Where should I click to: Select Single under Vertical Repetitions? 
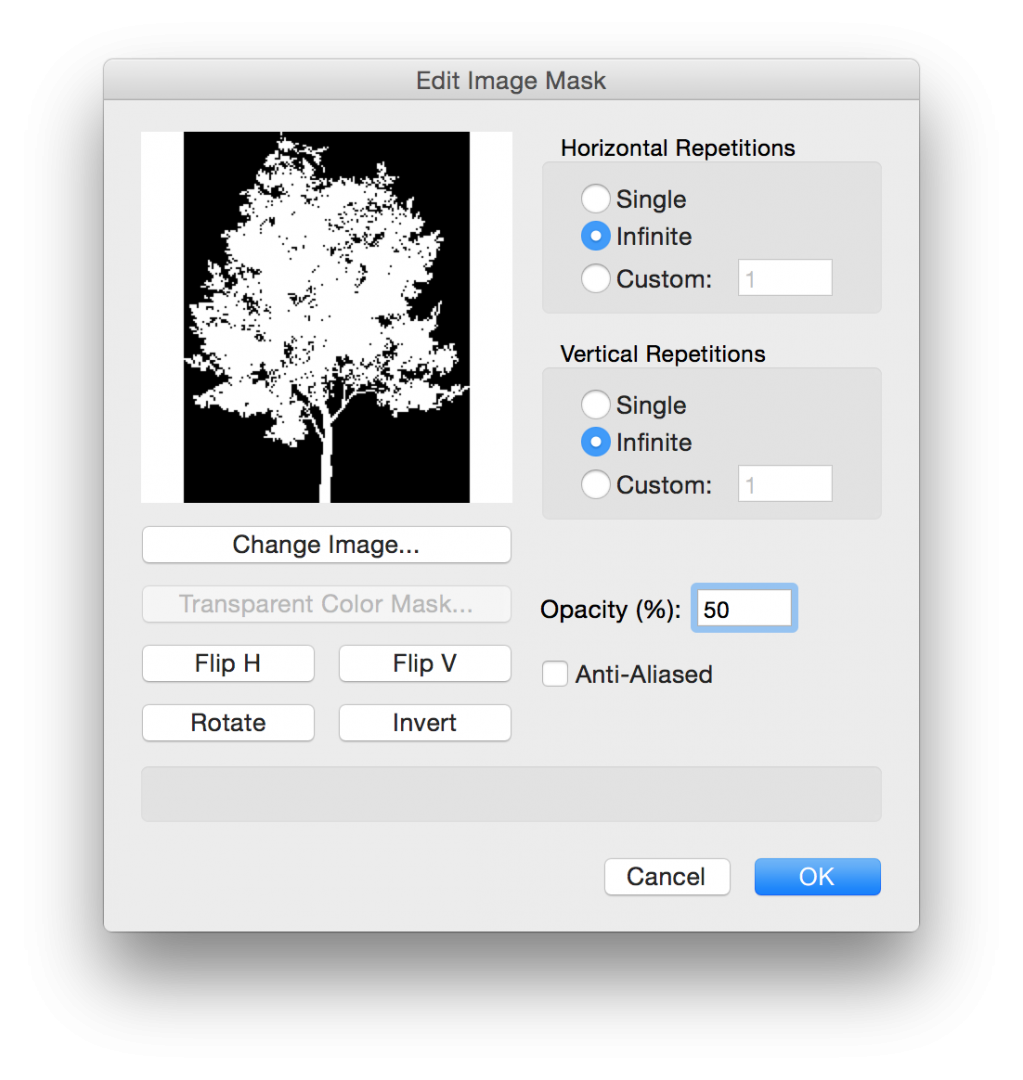pyautogui.click(x=596, y=405)
